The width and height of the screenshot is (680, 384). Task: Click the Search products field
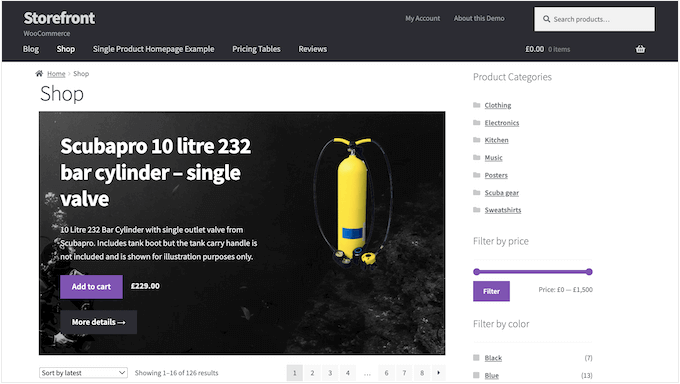[595, 19]
